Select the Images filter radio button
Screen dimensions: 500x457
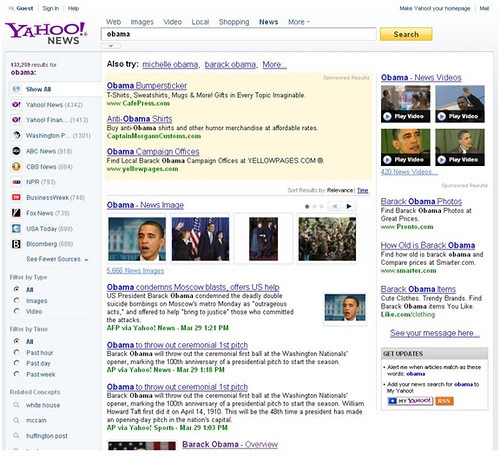pyautogui.click(x=16, y=300)
